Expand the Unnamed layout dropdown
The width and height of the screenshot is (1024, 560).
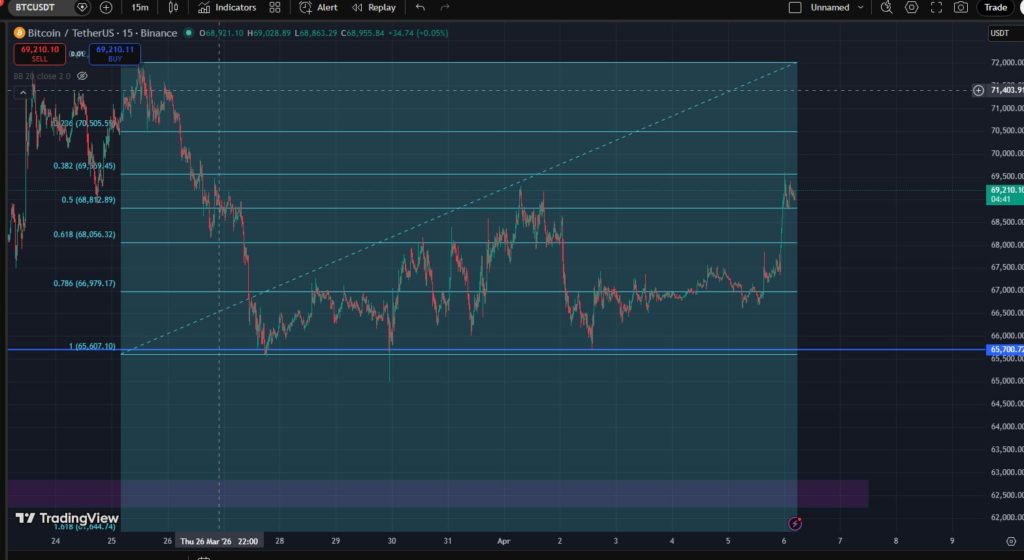click(861, 7)
